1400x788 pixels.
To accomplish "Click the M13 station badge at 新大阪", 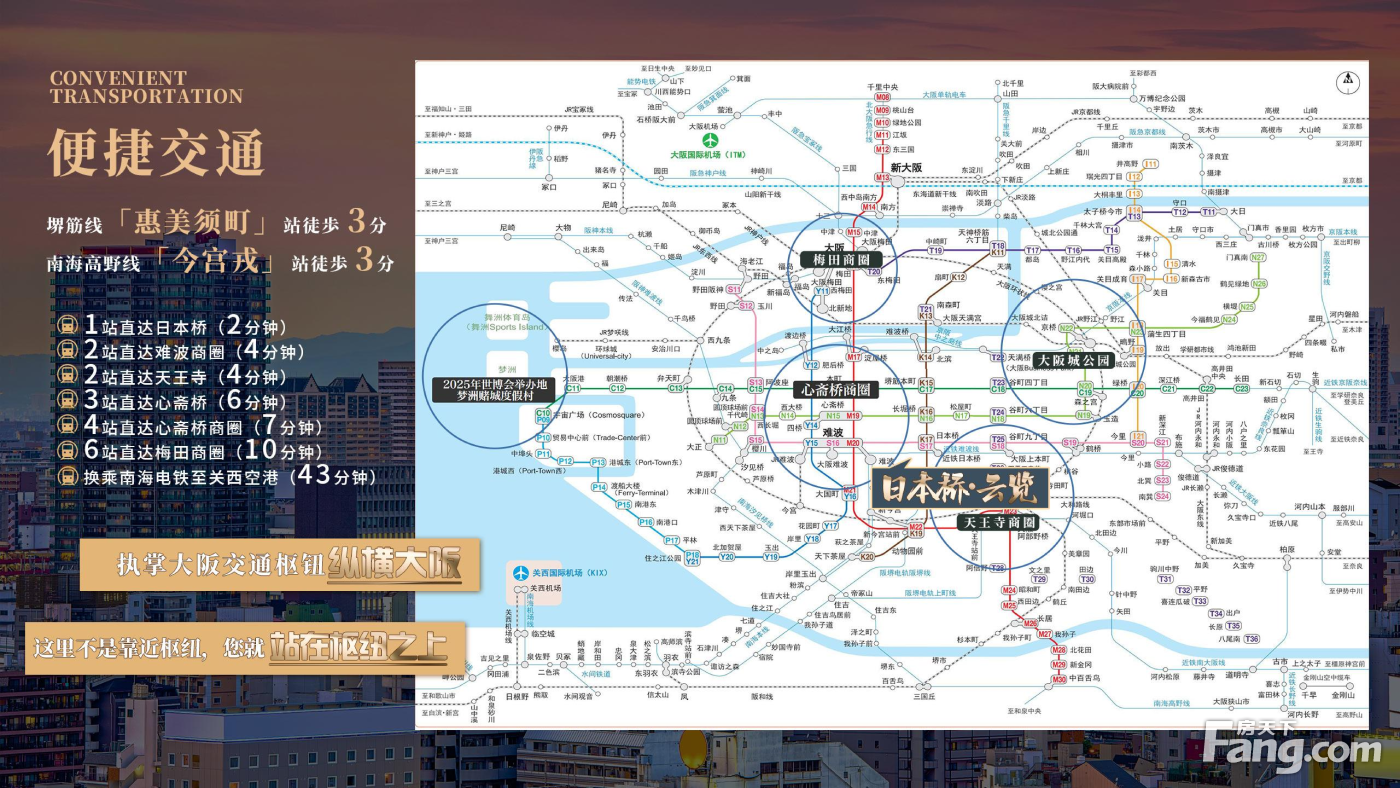I will (x=883, y=177).
